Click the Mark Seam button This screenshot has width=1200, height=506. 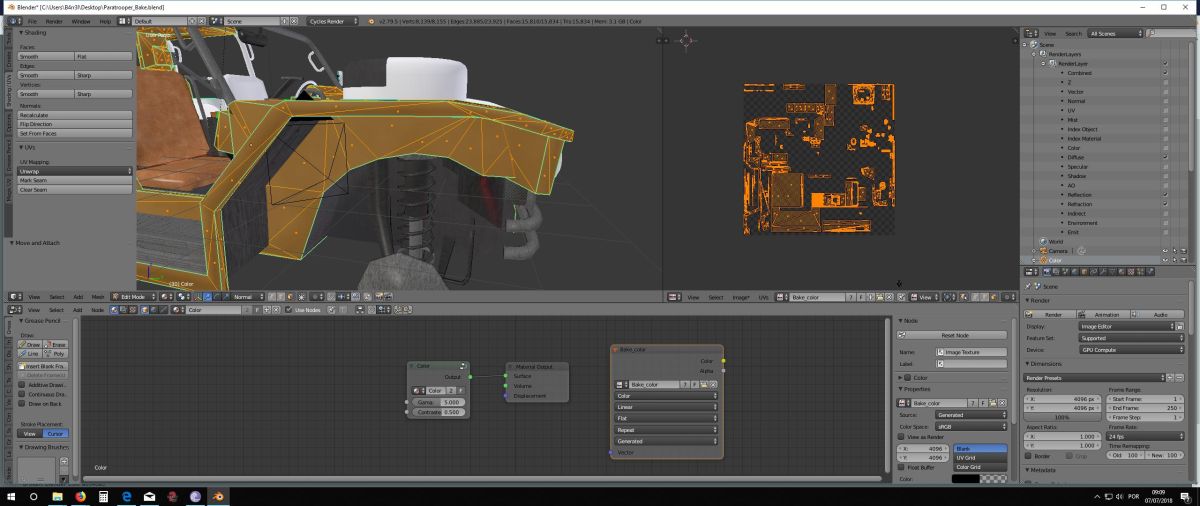click(74, 180)
